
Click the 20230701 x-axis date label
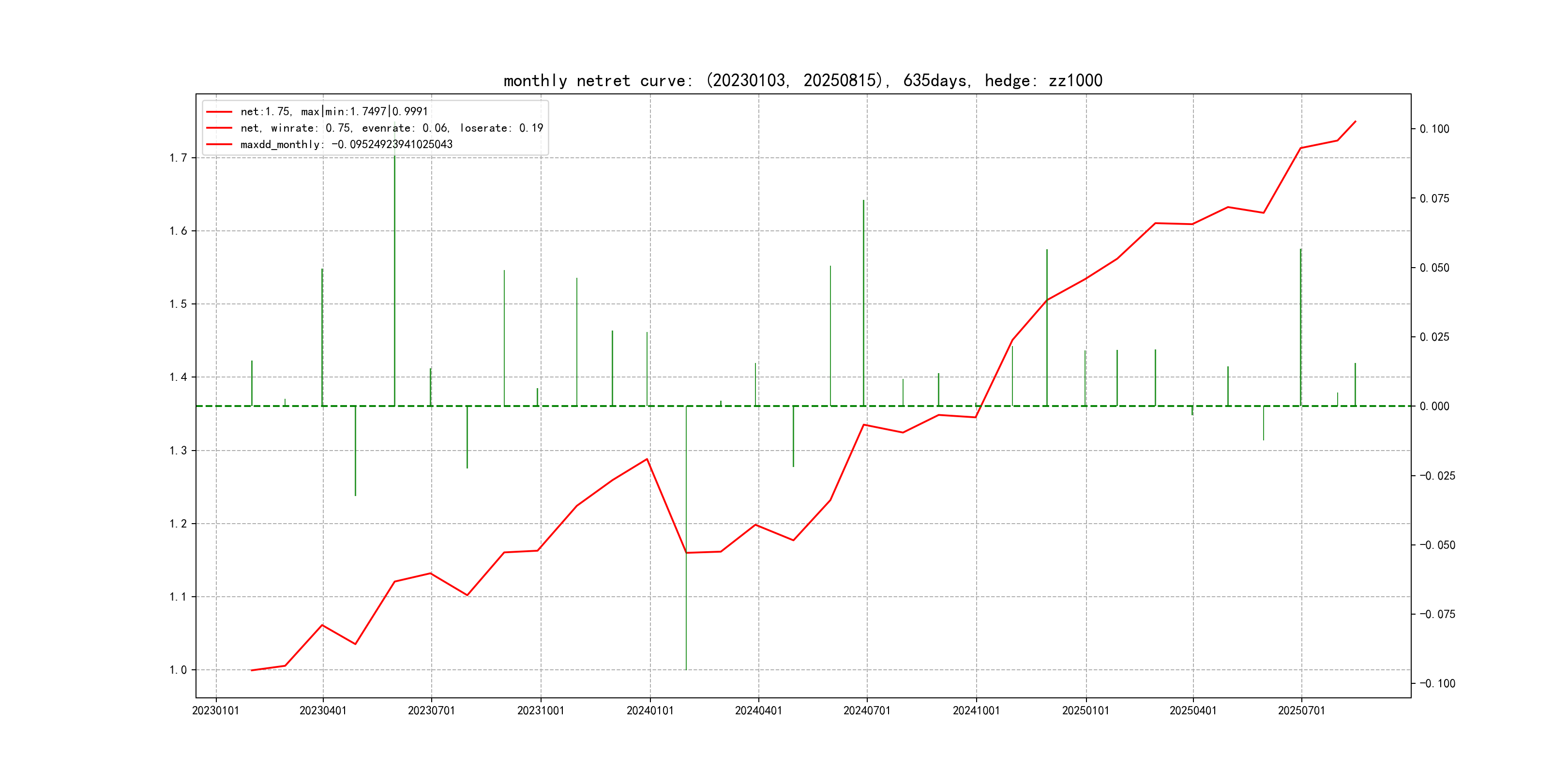431,711
